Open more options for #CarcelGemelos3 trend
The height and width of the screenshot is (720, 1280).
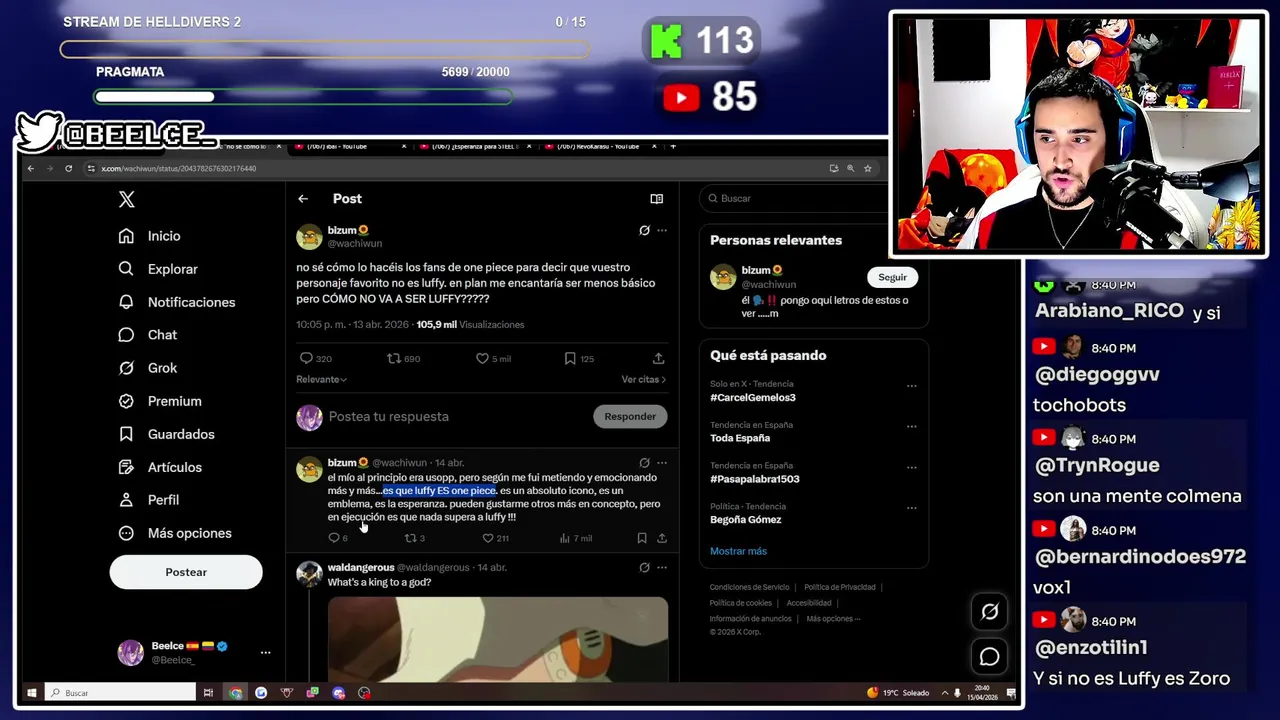tap(911, 386)
